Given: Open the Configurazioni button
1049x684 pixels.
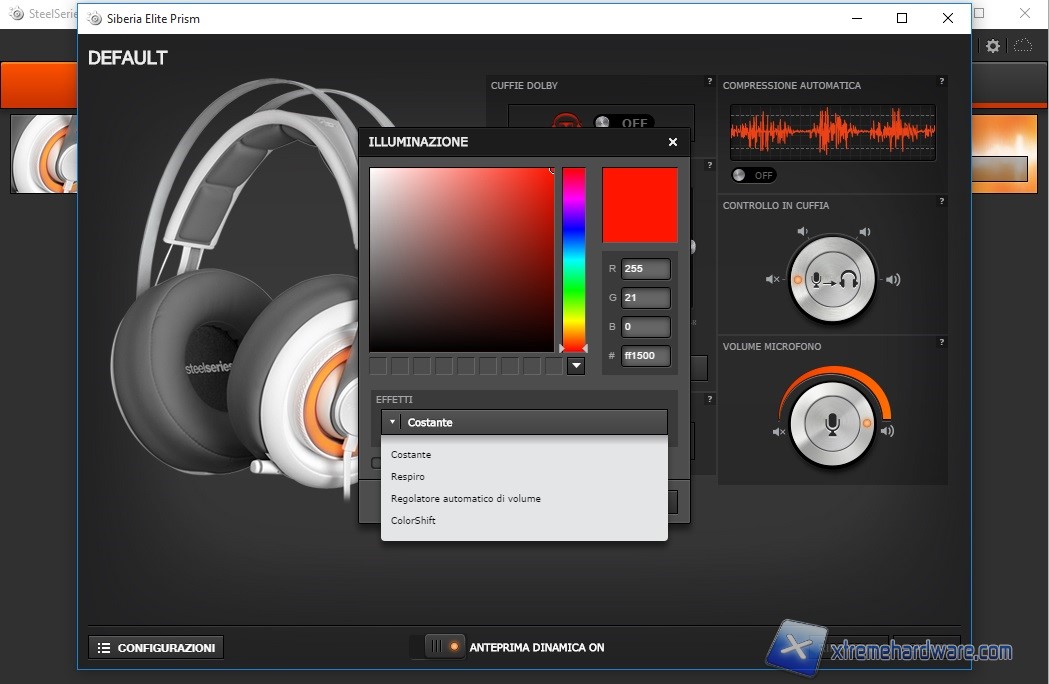Looking at the screenshot, I should [156, 648].
